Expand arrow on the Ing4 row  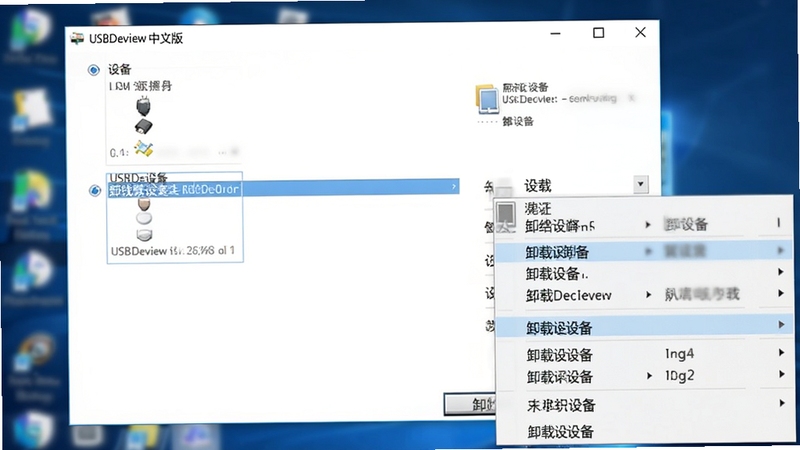tap(781, 352)
